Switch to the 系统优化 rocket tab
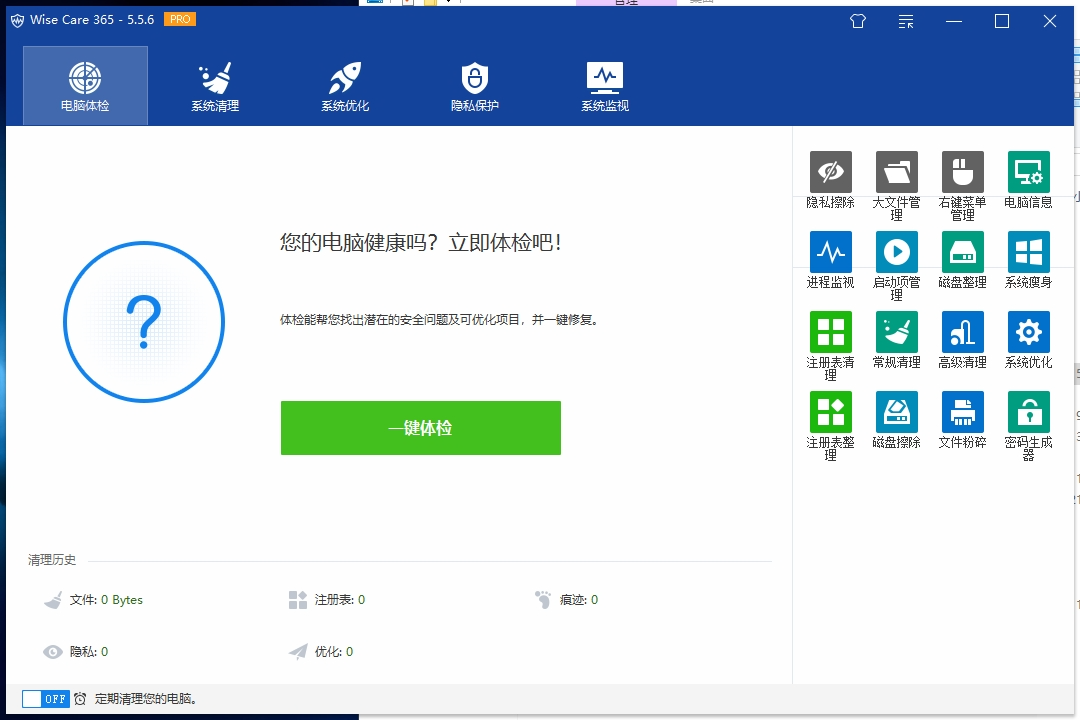 tap(345, 85)
